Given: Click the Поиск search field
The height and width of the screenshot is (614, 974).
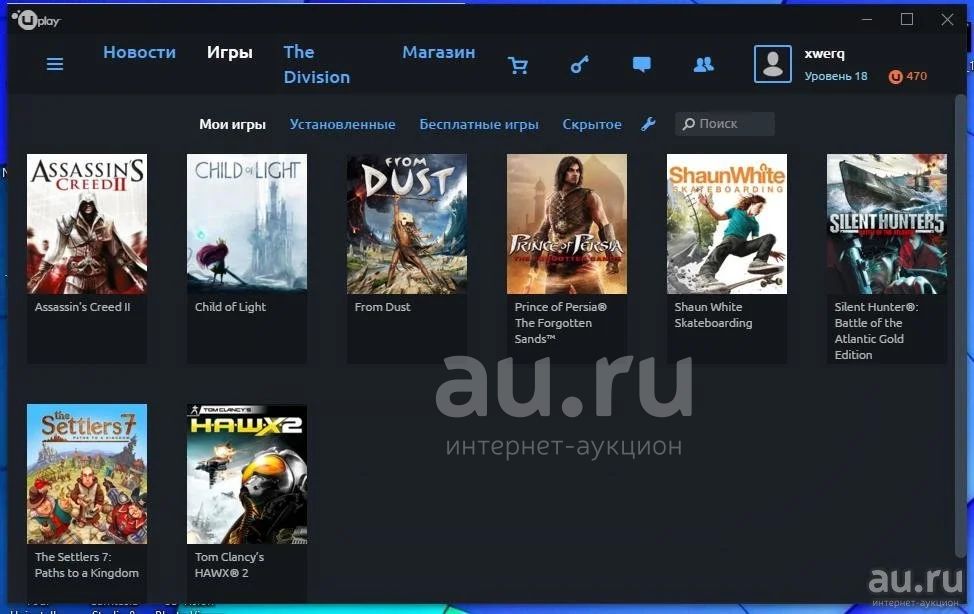Looking at the screenshot, I should [725, 124].
